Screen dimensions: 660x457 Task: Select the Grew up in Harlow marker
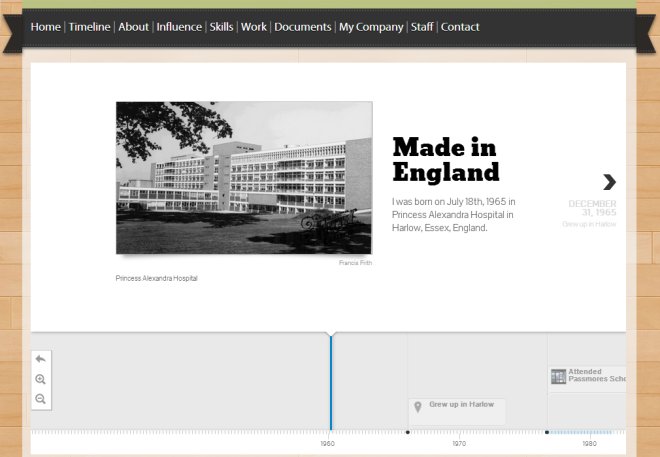pos(461,405)
